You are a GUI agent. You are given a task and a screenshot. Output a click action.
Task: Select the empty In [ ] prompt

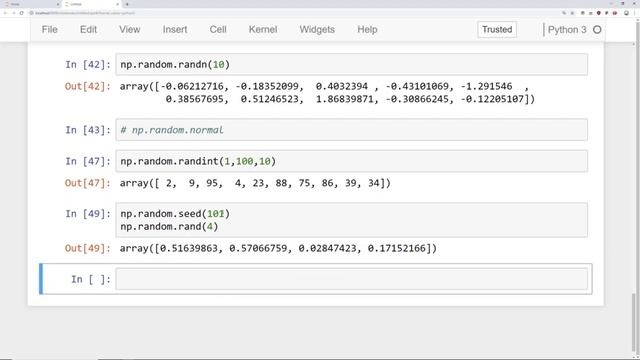coord(91,279)
